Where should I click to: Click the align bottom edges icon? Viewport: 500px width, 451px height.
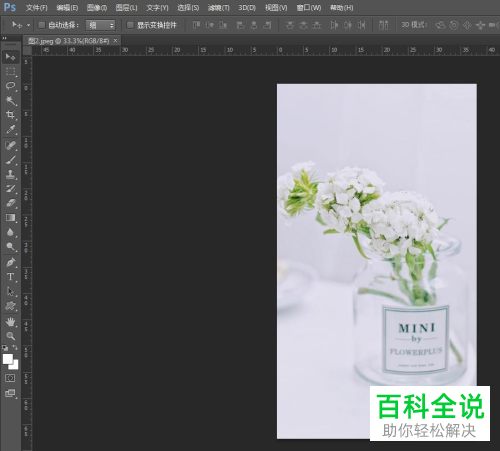click(223, 25)
